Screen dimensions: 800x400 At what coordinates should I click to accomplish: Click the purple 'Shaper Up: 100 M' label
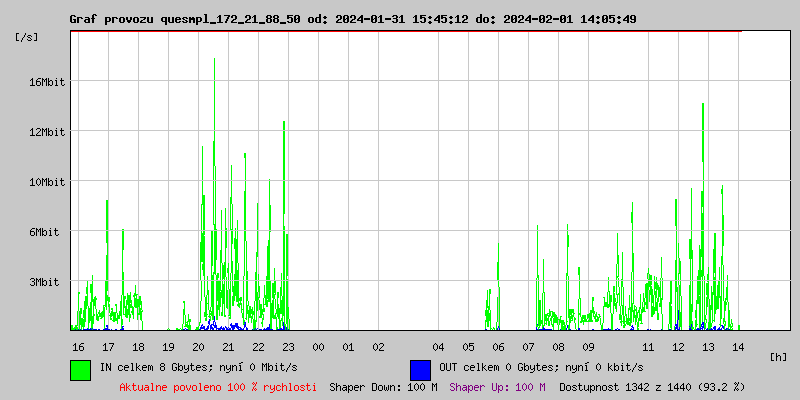pyautogui.click(x=497, y=386)
